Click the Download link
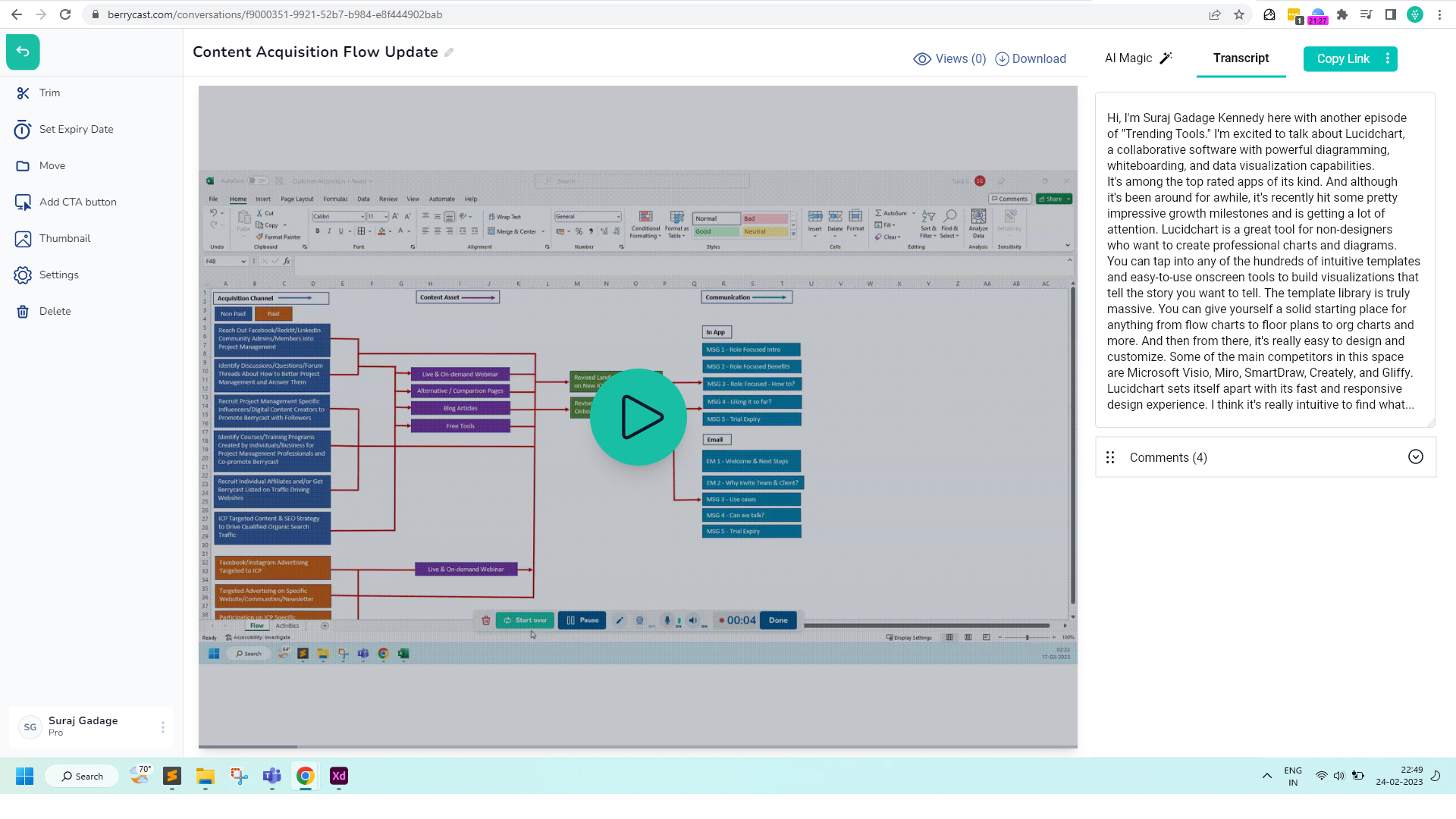1456x819 pixels. point(1031,59)
